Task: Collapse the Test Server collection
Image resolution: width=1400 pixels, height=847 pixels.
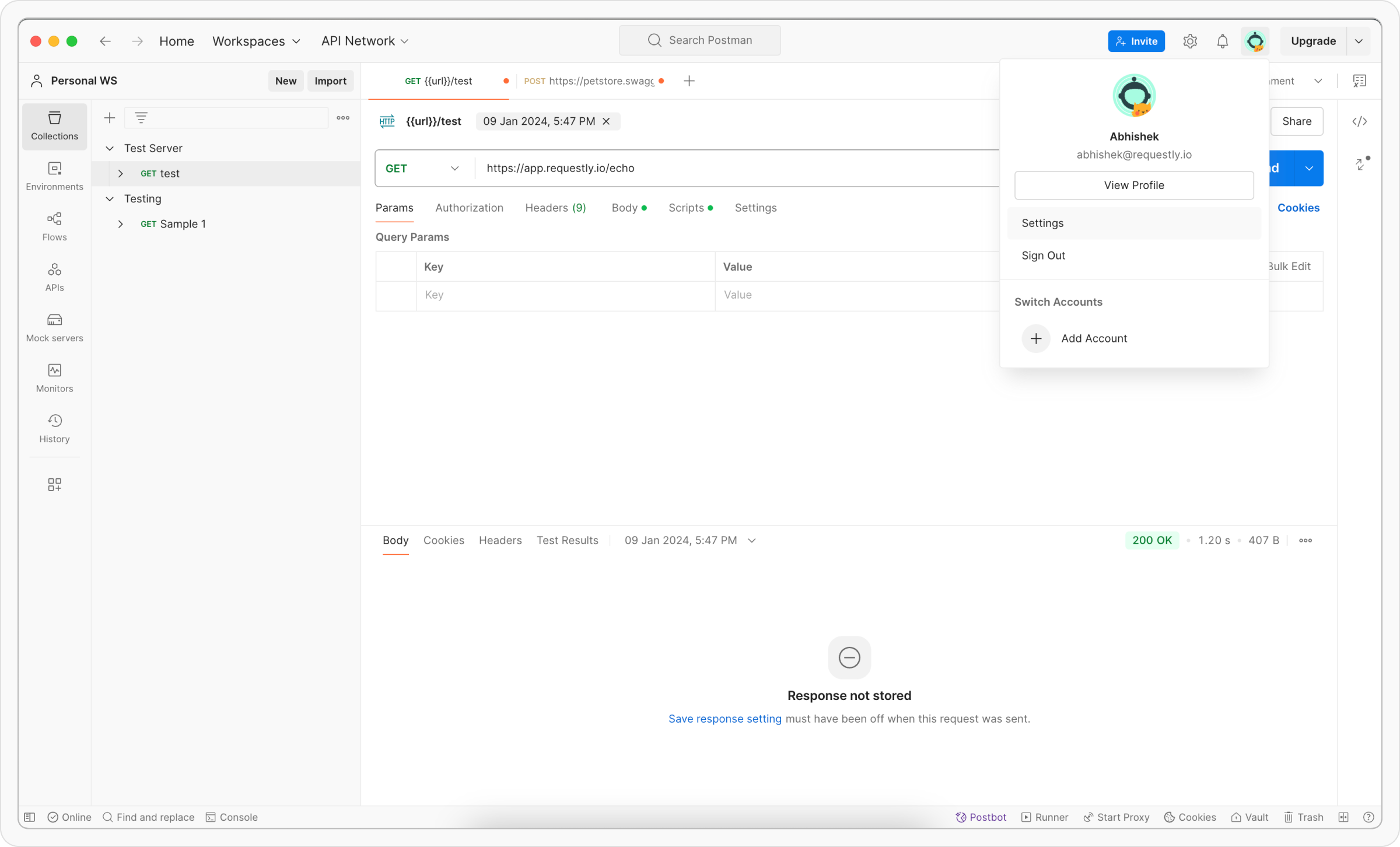Action: point(110,148)
